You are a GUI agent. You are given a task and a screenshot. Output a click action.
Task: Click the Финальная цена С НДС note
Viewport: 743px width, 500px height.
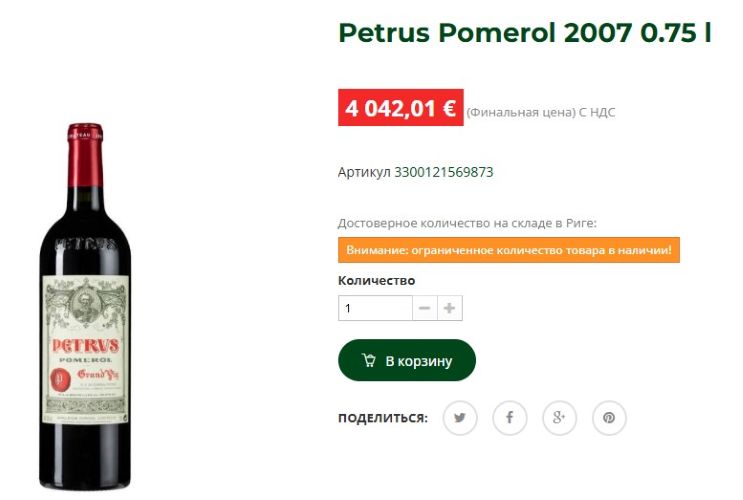point(541,112)
